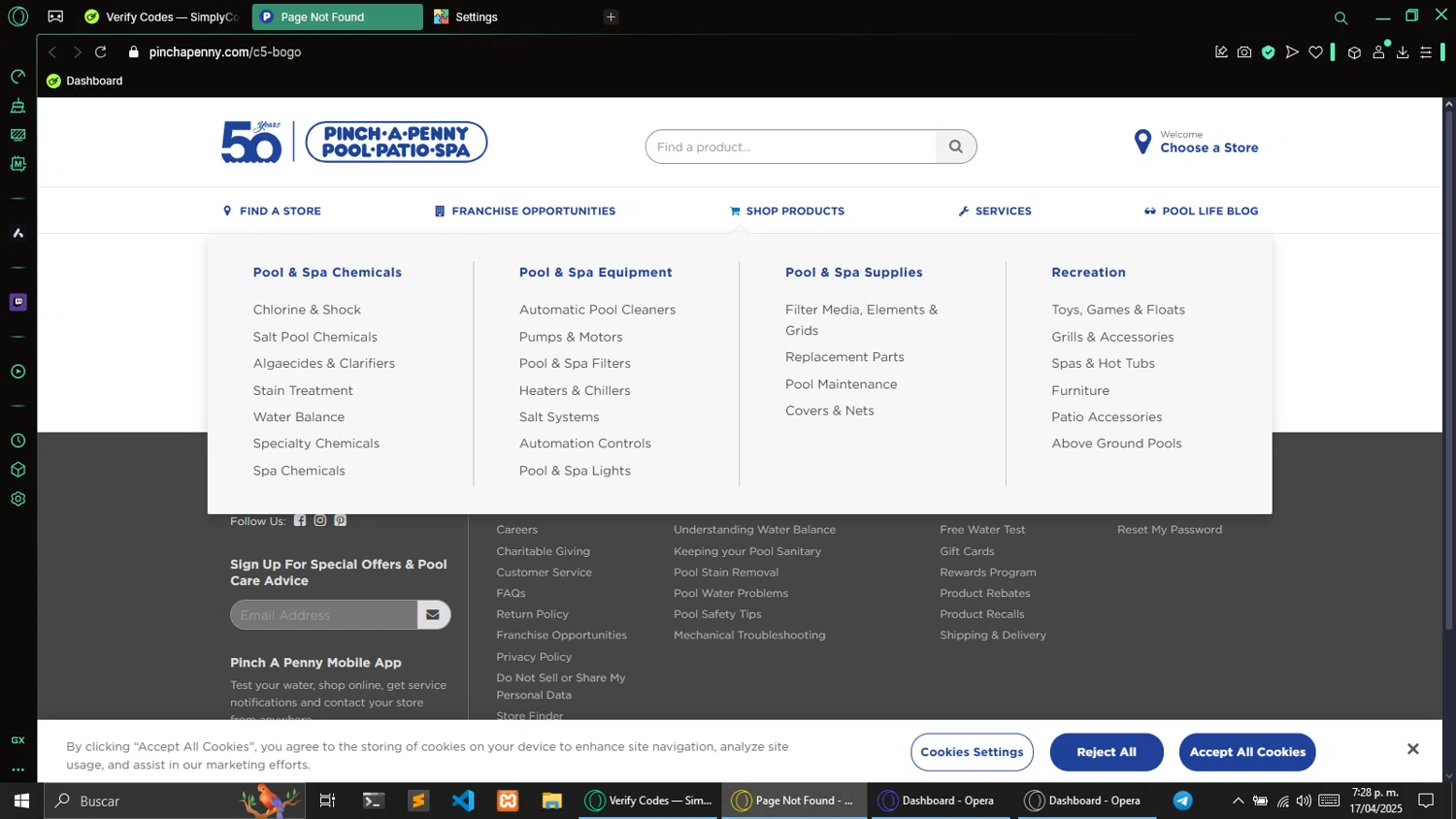This screenshot has width=1456, height=819.
Task: Submit email with envelope button
Action: 433,614
